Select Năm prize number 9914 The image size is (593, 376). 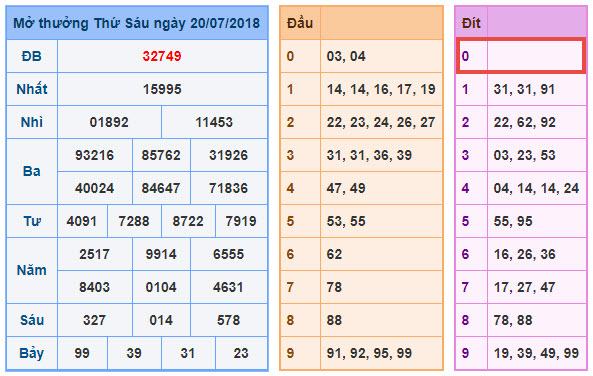pos(161,254)
